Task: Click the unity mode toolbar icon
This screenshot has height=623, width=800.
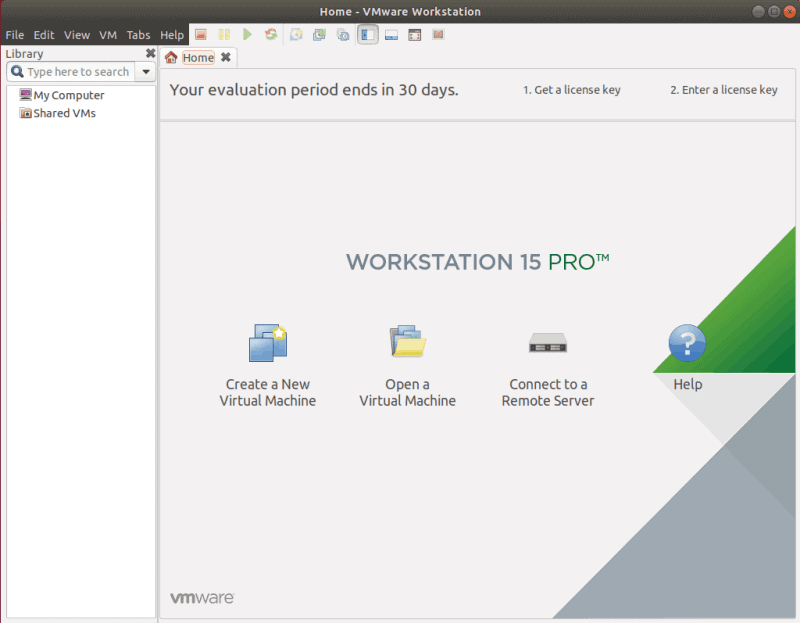Action: point(438,35)
